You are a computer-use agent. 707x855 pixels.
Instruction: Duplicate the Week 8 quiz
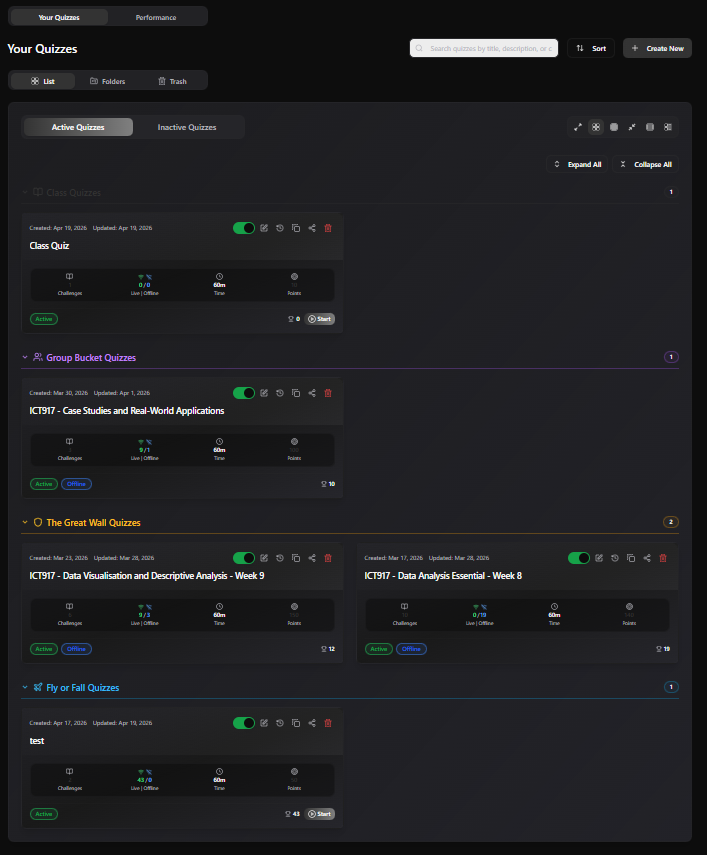[x=631, y=558]
